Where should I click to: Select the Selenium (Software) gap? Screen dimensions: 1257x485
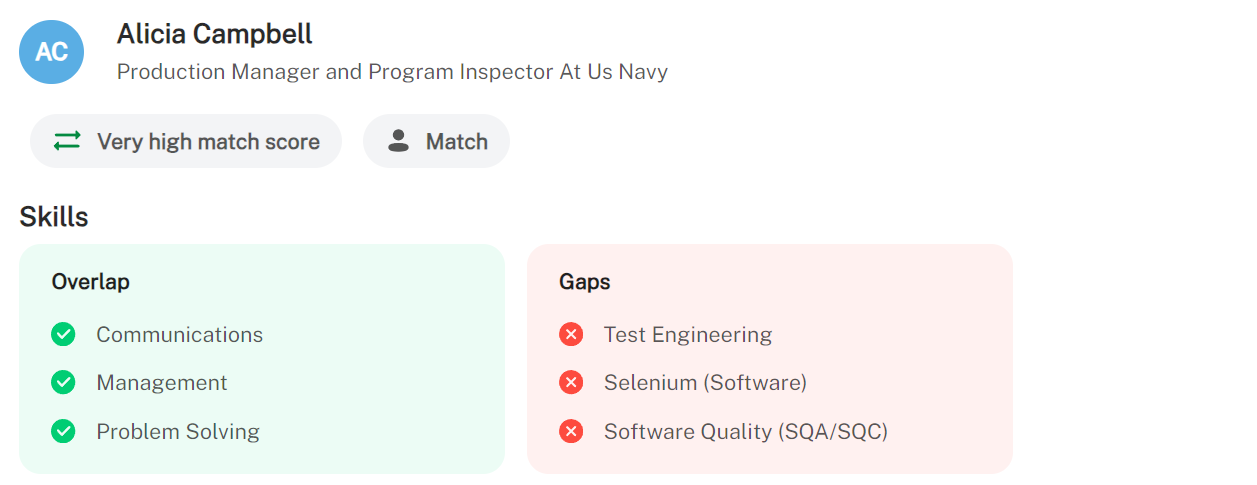(704, 382)
